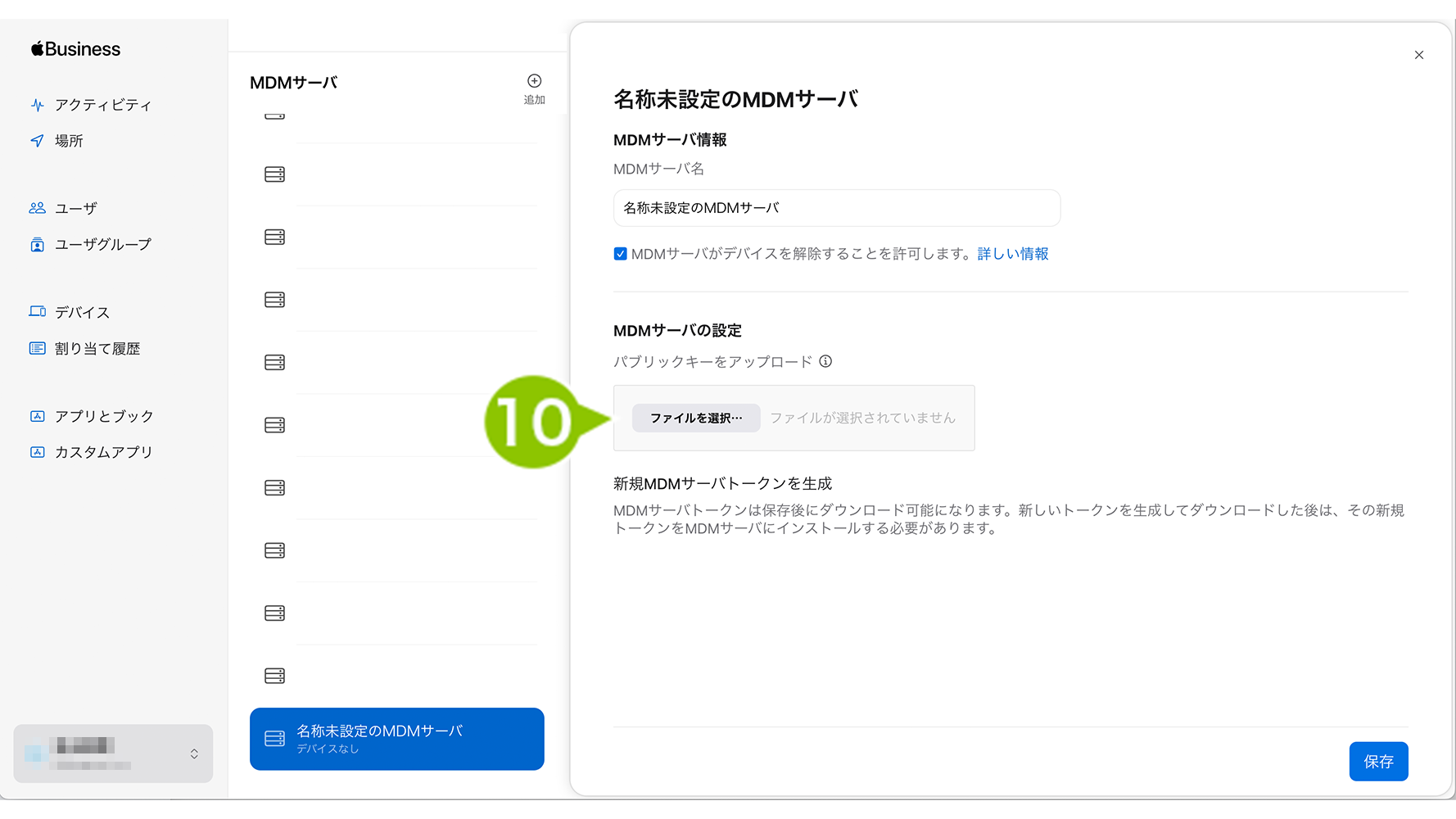The width and height of the screenshot is (1456, 819).
Task: Open 場所 in the sidebar
Action: (x=69, y=141)
